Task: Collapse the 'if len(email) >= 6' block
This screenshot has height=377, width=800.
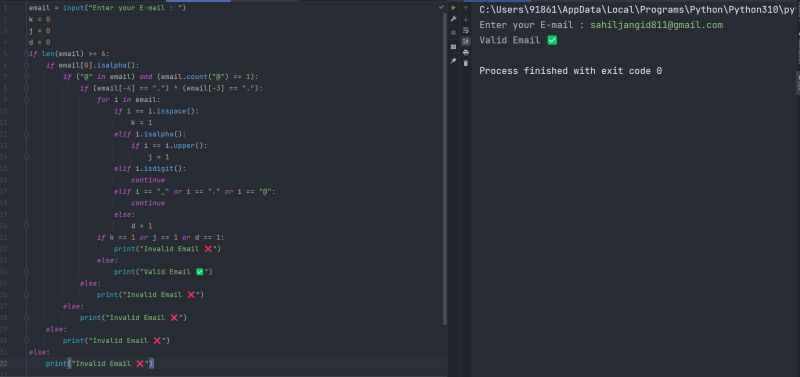Action: point(26,54)
